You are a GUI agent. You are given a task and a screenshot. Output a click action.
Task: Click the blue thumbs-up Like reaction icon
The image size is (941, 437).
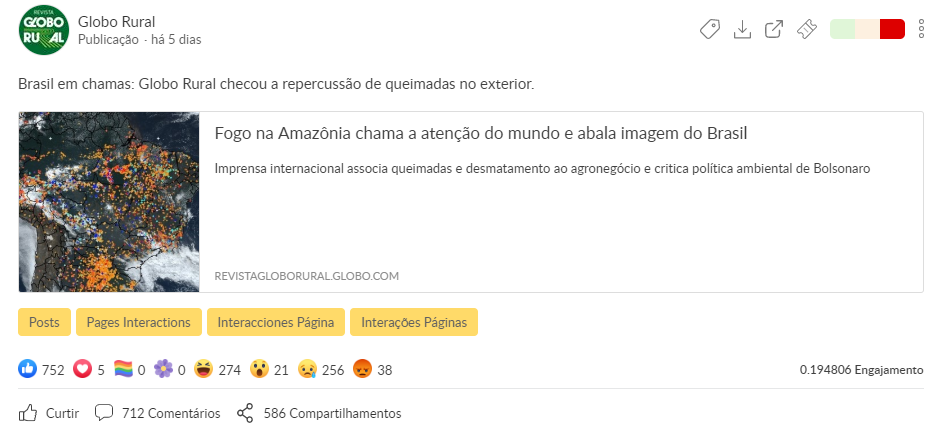click(x=28, y=370)
